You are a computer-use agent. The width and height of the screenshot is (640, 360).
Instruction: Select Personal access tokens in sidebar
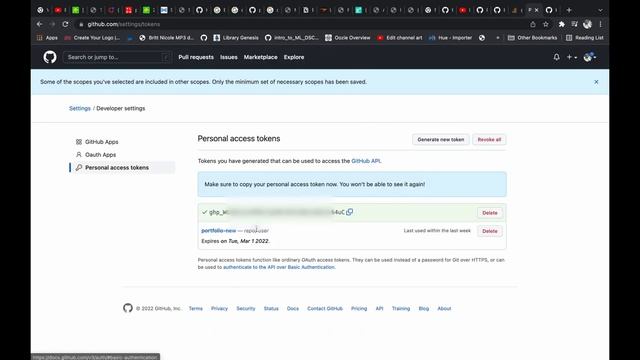122,167
